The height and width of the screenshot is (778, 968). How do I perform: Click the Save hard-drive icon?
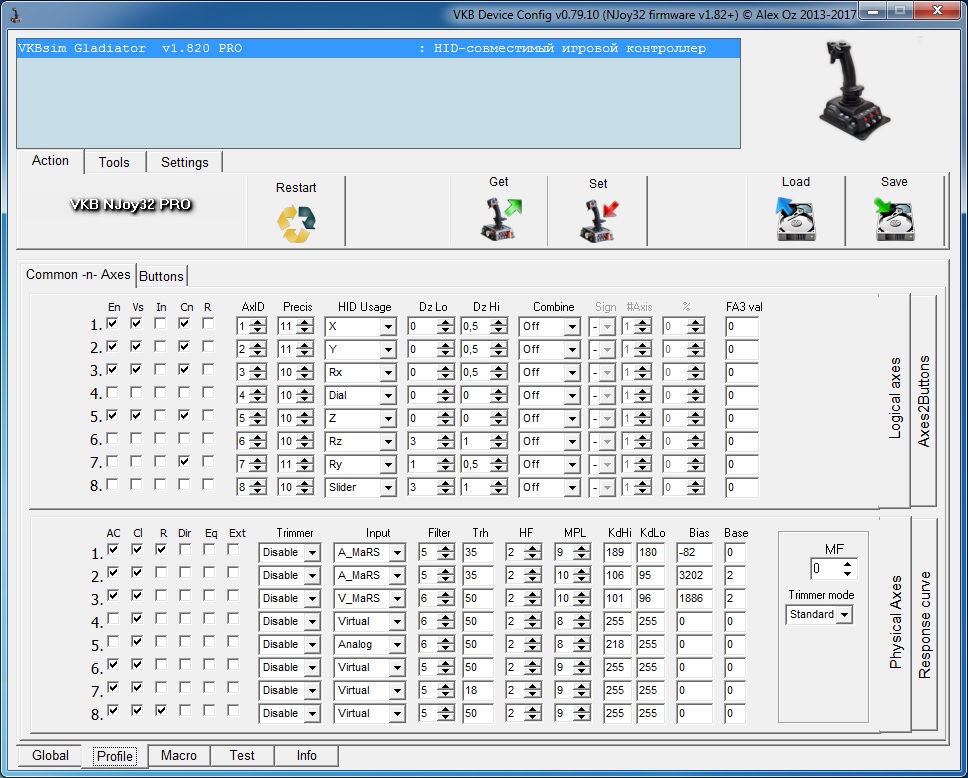pos(895,219)
